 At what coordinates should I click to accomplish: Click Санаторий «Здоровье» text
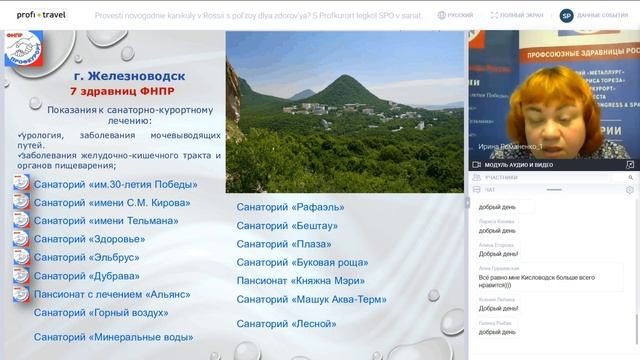(x=89, y=239)
